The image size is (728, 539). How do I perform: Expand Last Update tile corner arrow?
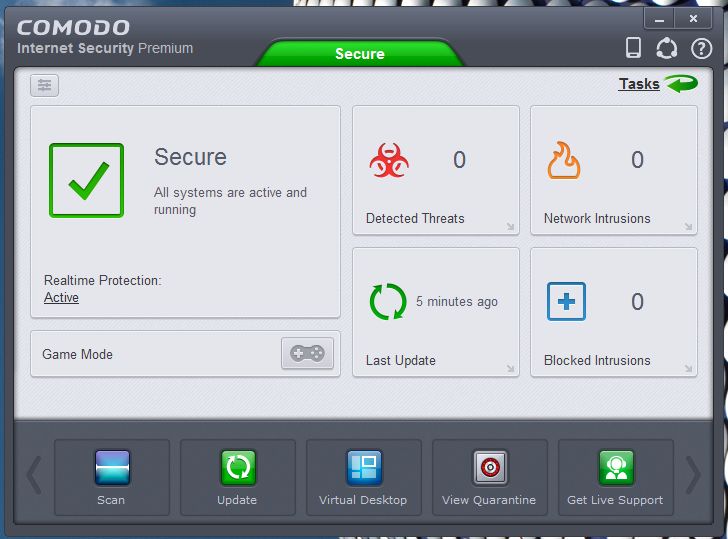tap(510, 369)
